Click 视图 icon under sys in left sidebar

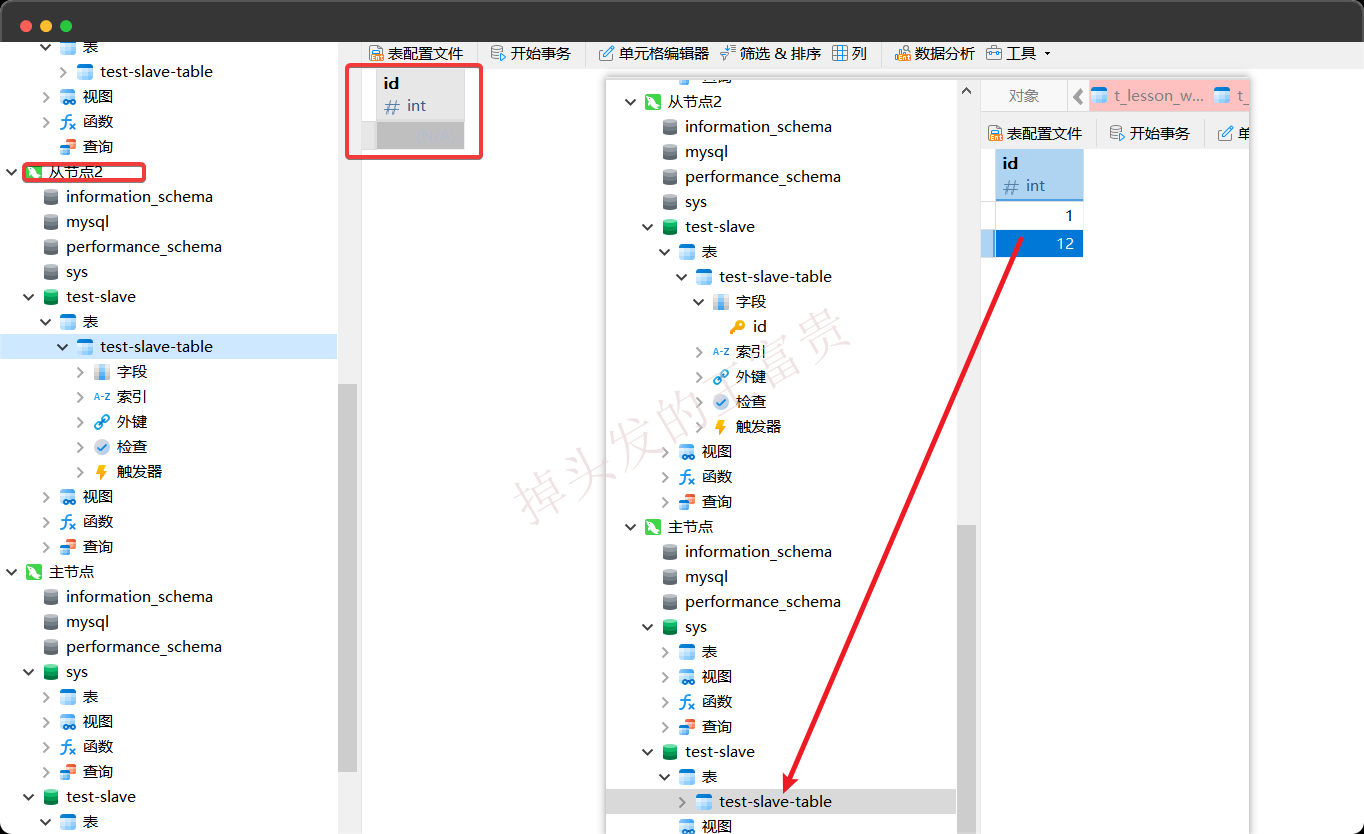(68, 722)
